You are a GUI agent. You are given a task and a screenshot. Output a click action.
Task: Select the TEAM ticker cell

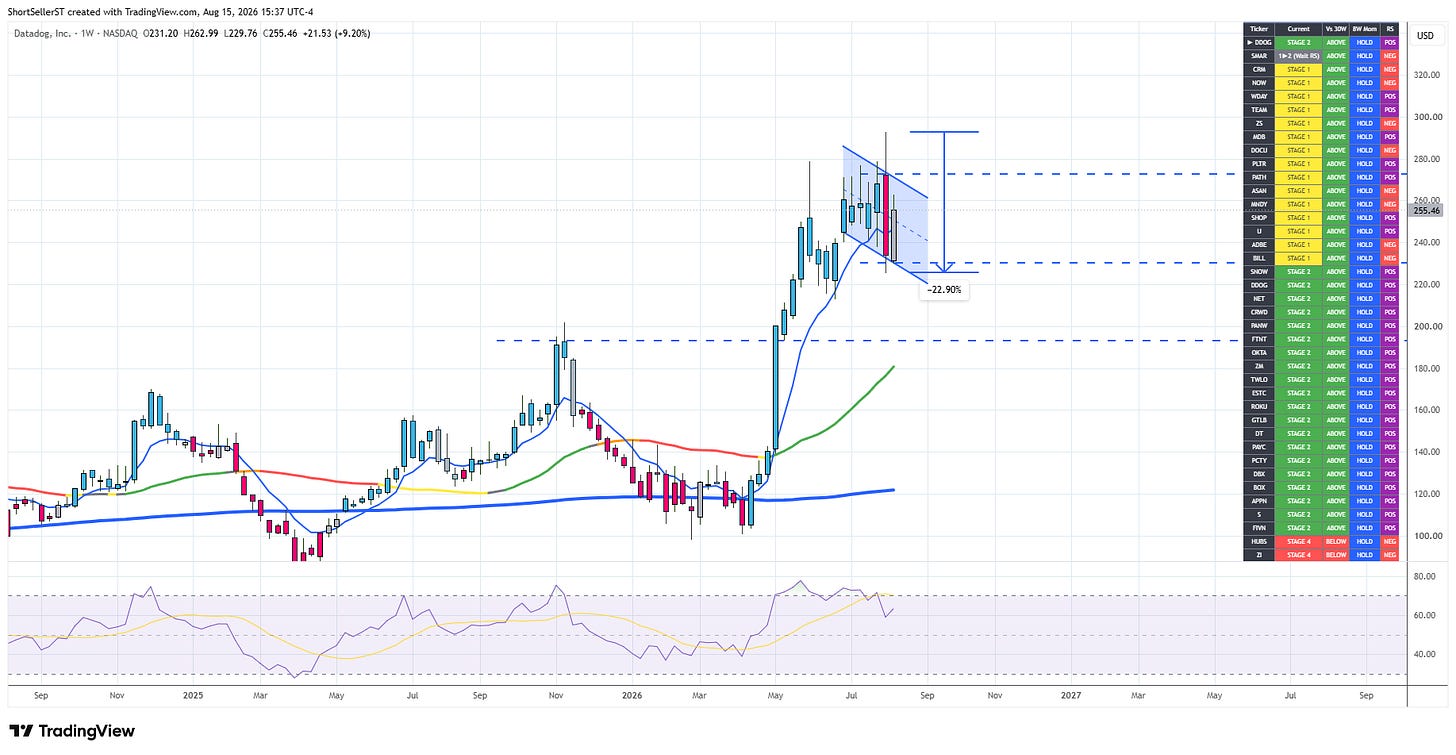point(1259,110)
